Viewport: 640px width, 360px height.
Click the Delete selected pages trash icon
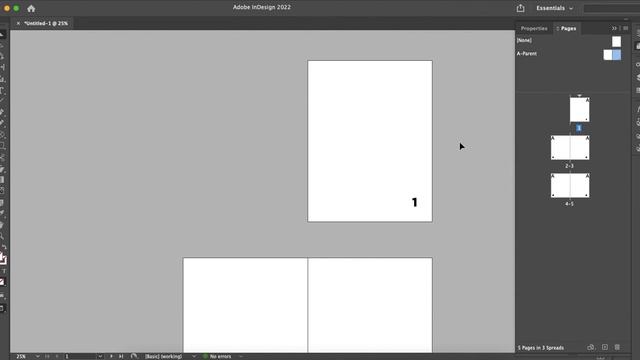click(x=617, y=347)
